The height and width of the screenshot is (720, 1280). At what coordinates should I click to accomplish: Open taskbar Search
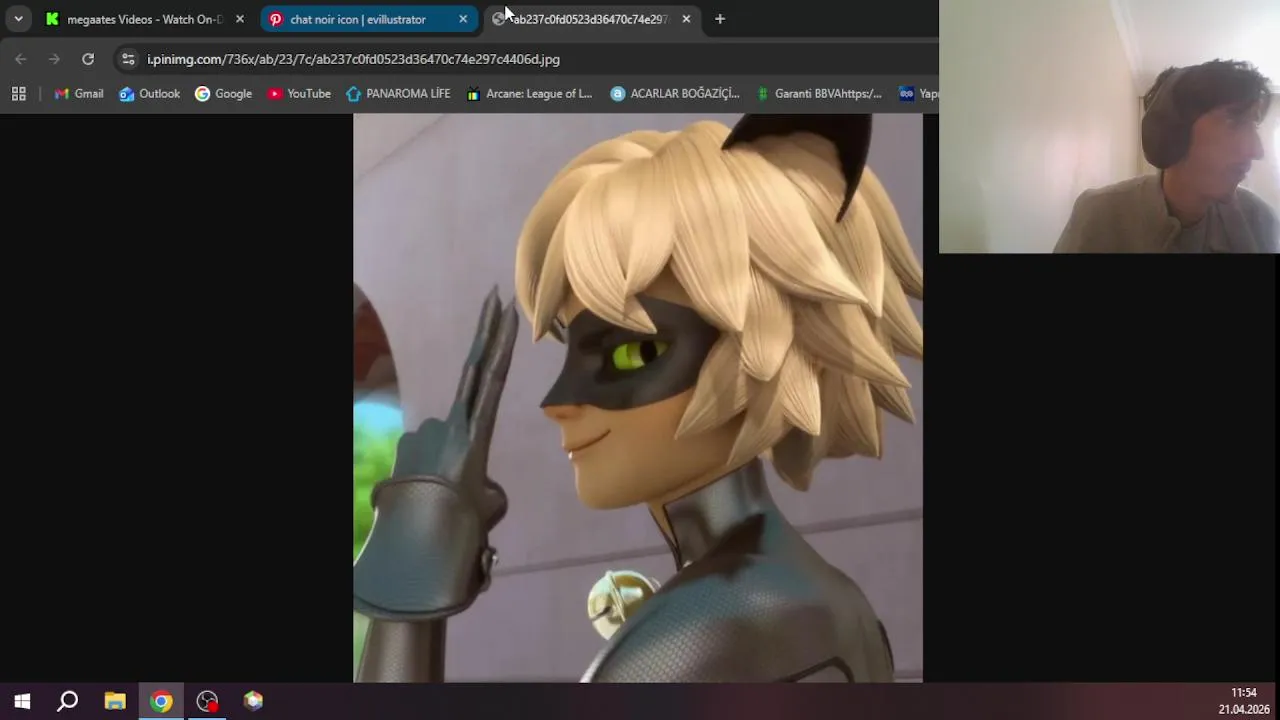tap(68, 701)
